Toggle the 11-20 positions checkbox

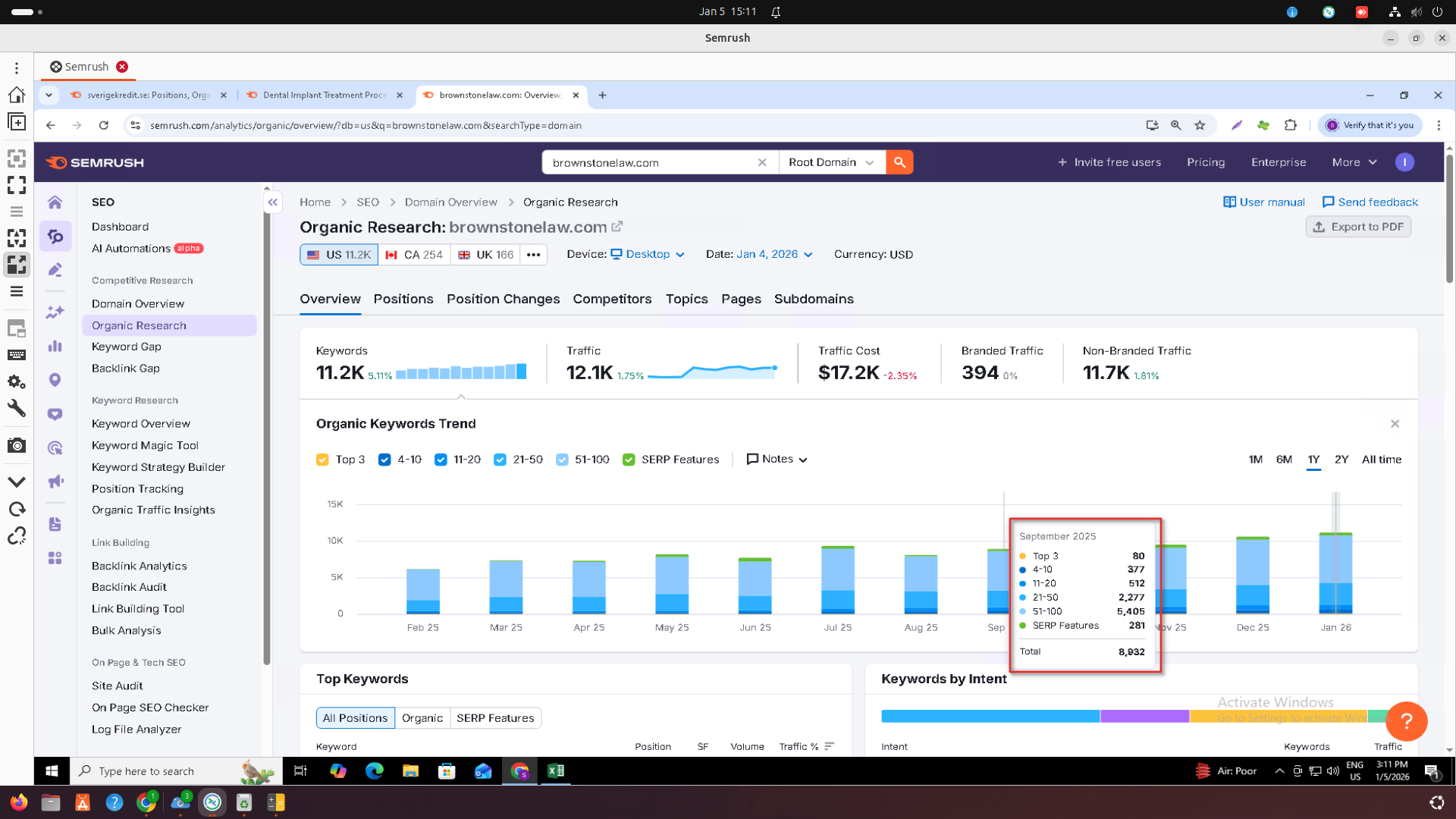[x=441, y=460]
